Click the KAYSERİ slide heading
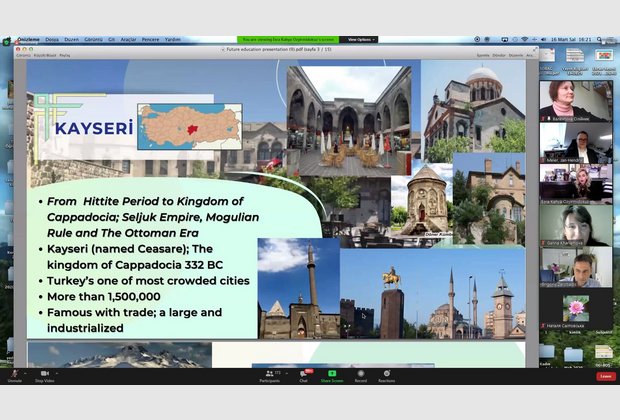This screenshot has width=620, height=420. click(x=94, y=129)
